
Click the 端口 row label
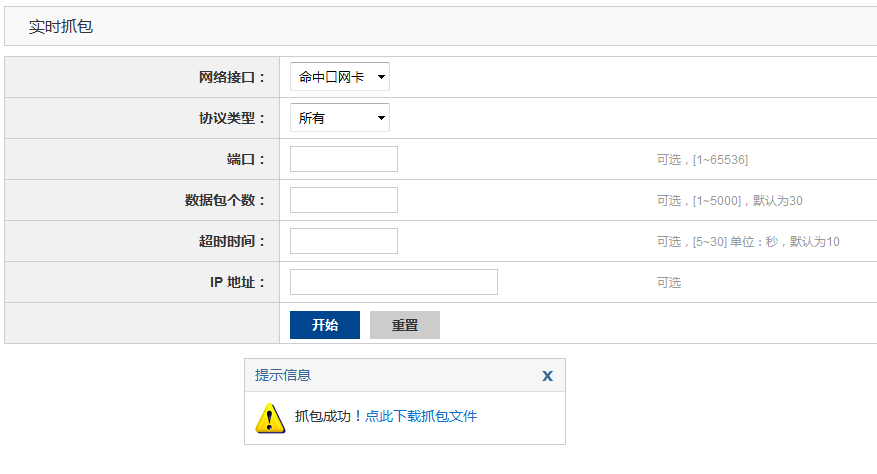pos(246,159)
